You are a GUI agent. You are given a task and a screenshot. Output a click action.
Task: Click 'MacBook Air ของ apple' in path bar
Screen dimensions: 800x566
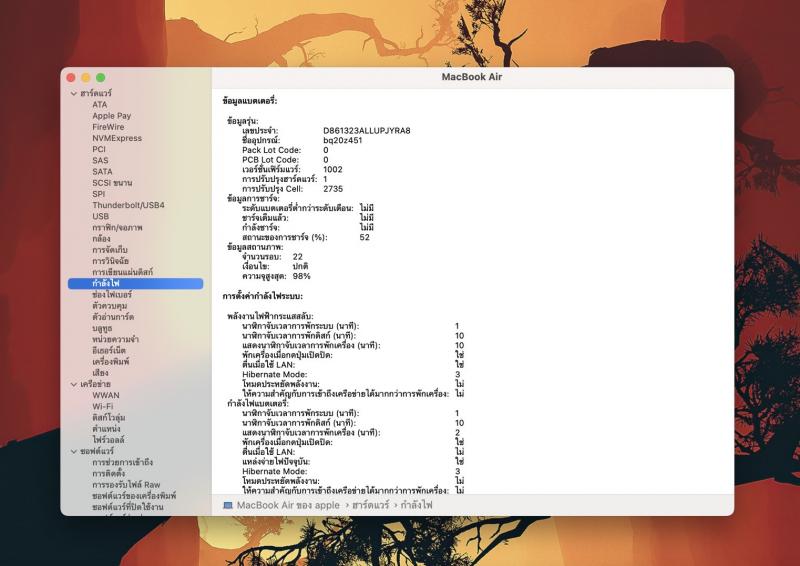(287, 505)
